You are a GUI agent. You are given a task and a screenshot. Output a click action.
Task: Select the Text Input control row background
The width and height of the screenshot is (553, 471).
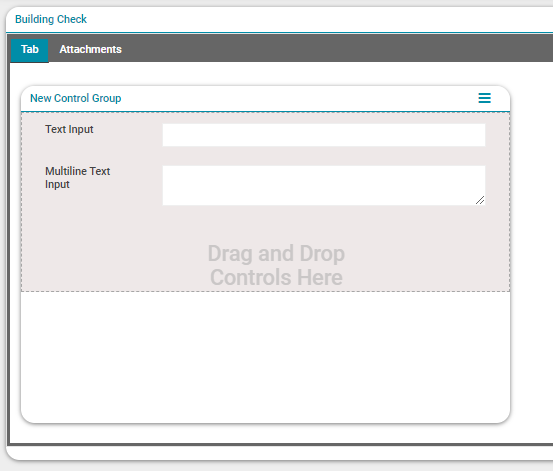265,135
